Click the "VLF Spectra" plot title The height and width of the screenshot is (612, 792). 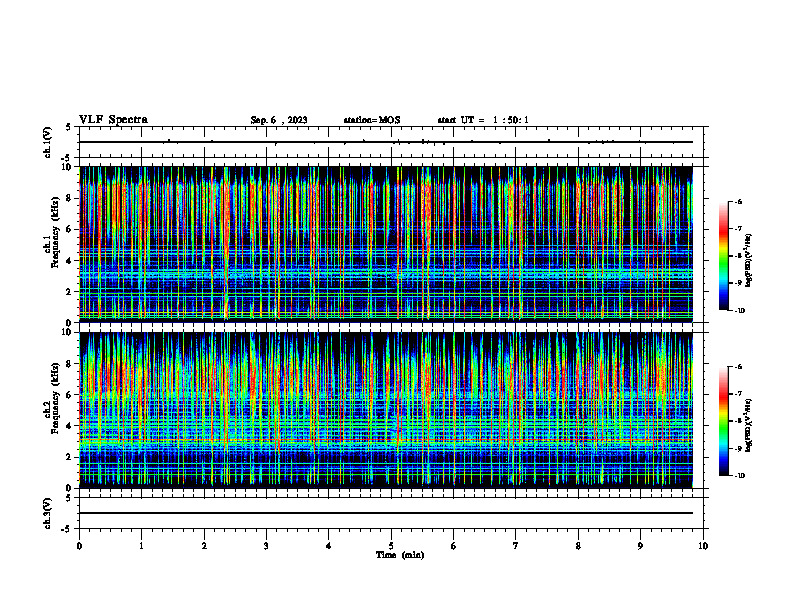pyautogui.click(x=113, y=120)
